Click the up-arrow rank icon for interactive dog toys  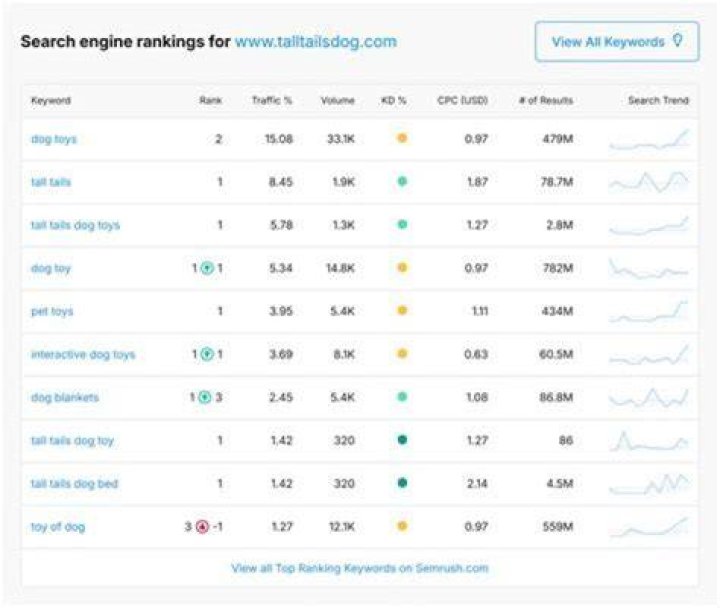pyautogui.click(x=208, y=354)
